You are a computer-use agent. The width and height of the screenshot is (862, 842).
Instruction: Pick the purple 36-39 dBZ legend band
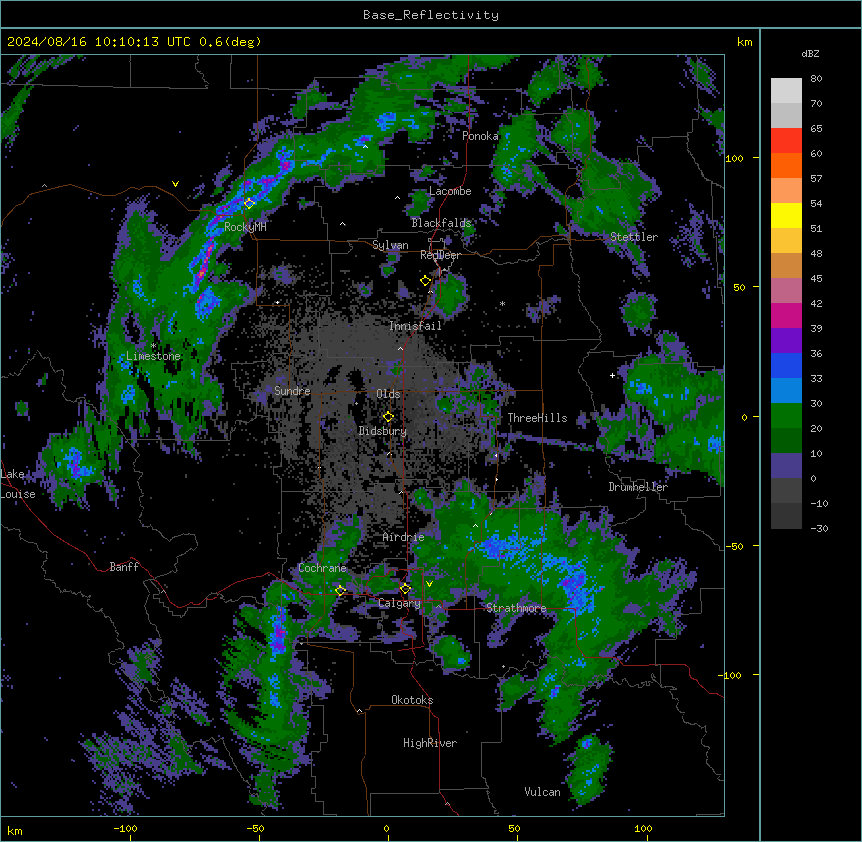click(x=786, y=341)
